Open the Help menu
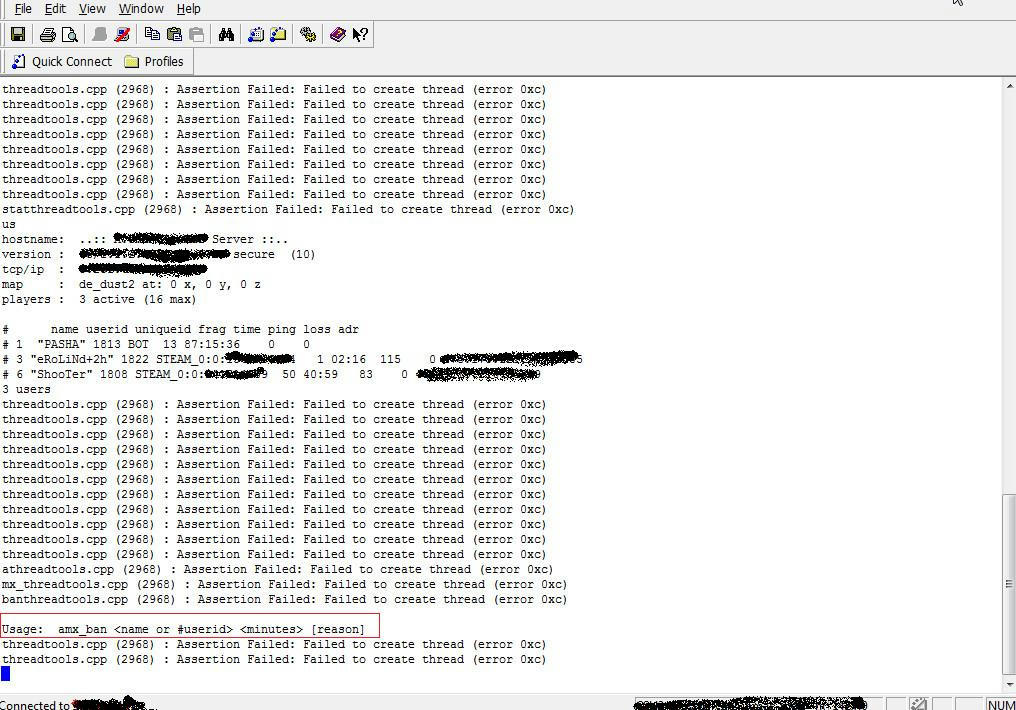1016x710 pixels. [x=189, y=9]
